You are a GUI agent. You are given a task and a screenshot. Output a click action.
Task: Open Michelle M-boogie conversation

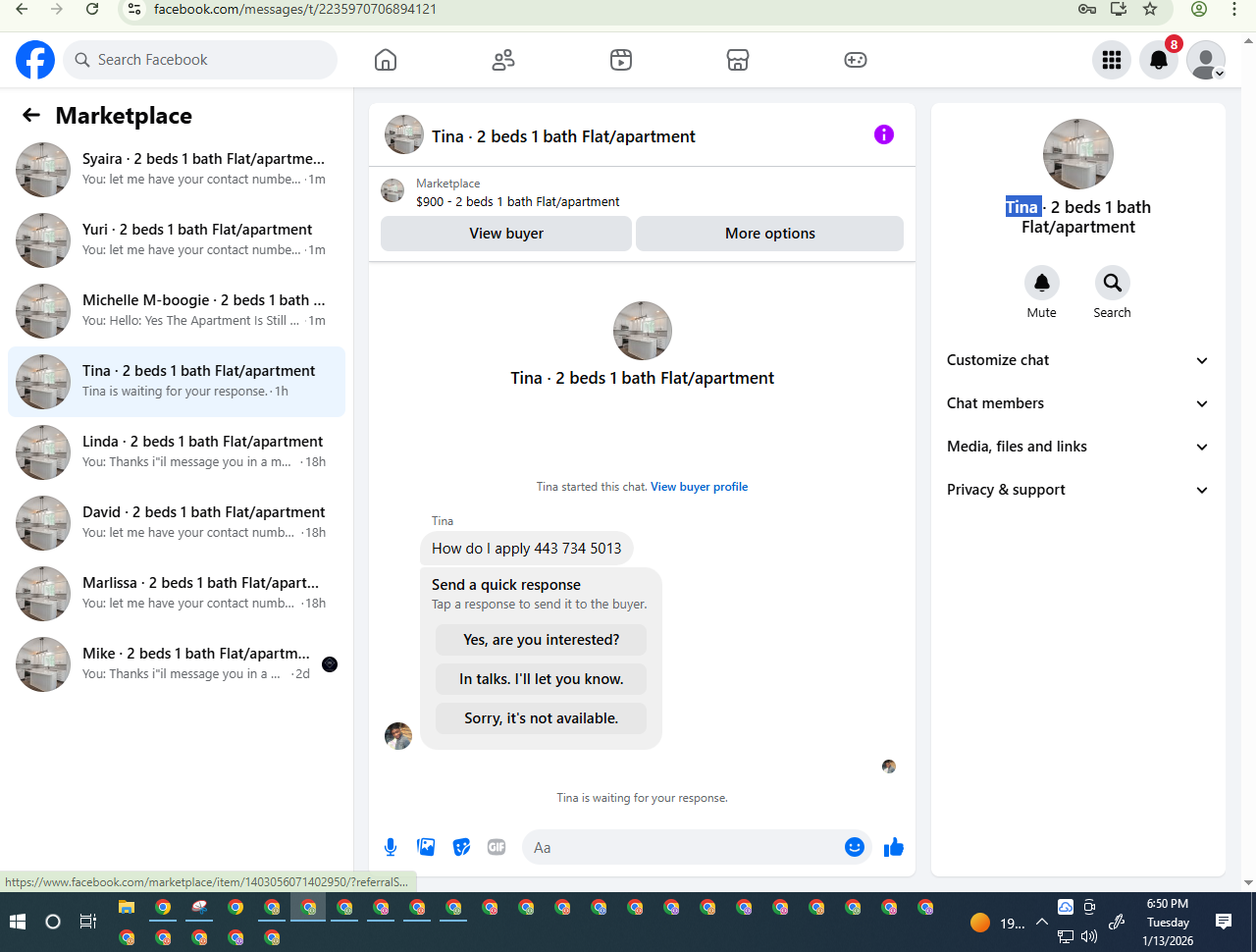[x=177, y=311]
